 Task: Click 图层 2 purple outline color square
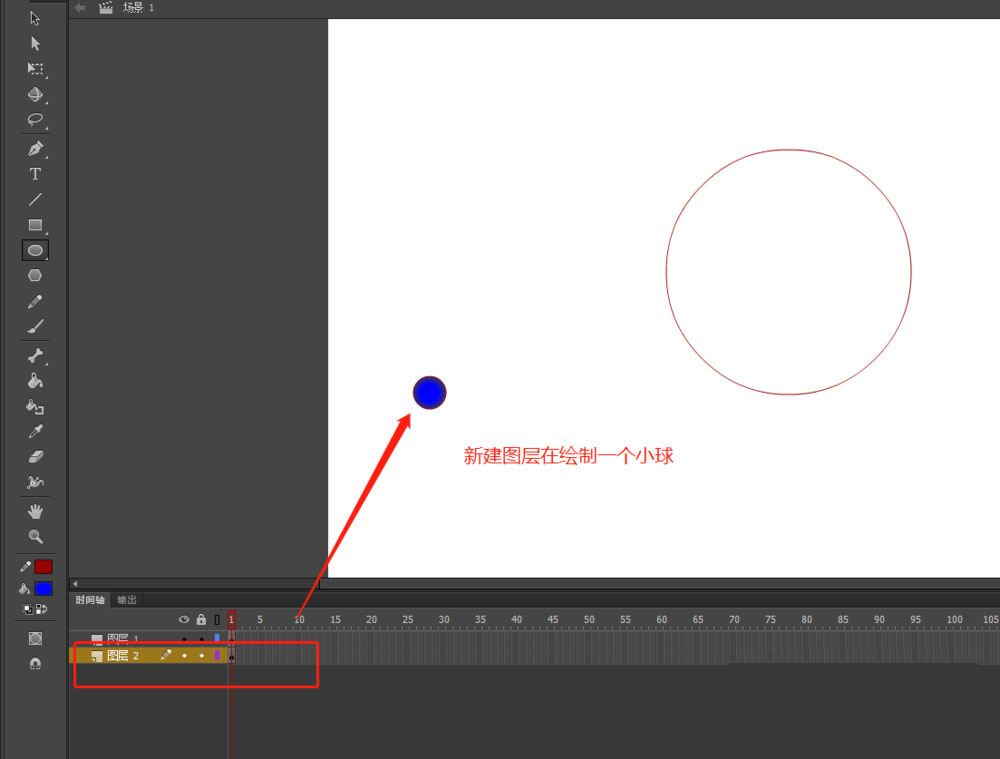(x=217, y=655)
